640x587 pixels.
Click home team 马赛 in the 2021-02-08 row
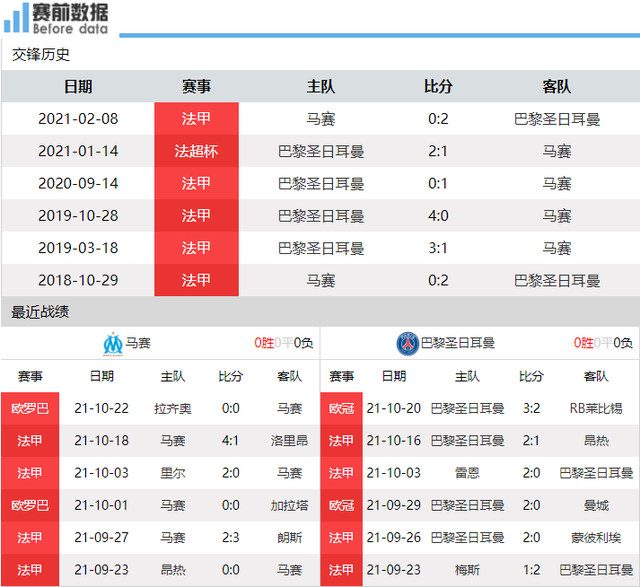[x=321, y=119]
